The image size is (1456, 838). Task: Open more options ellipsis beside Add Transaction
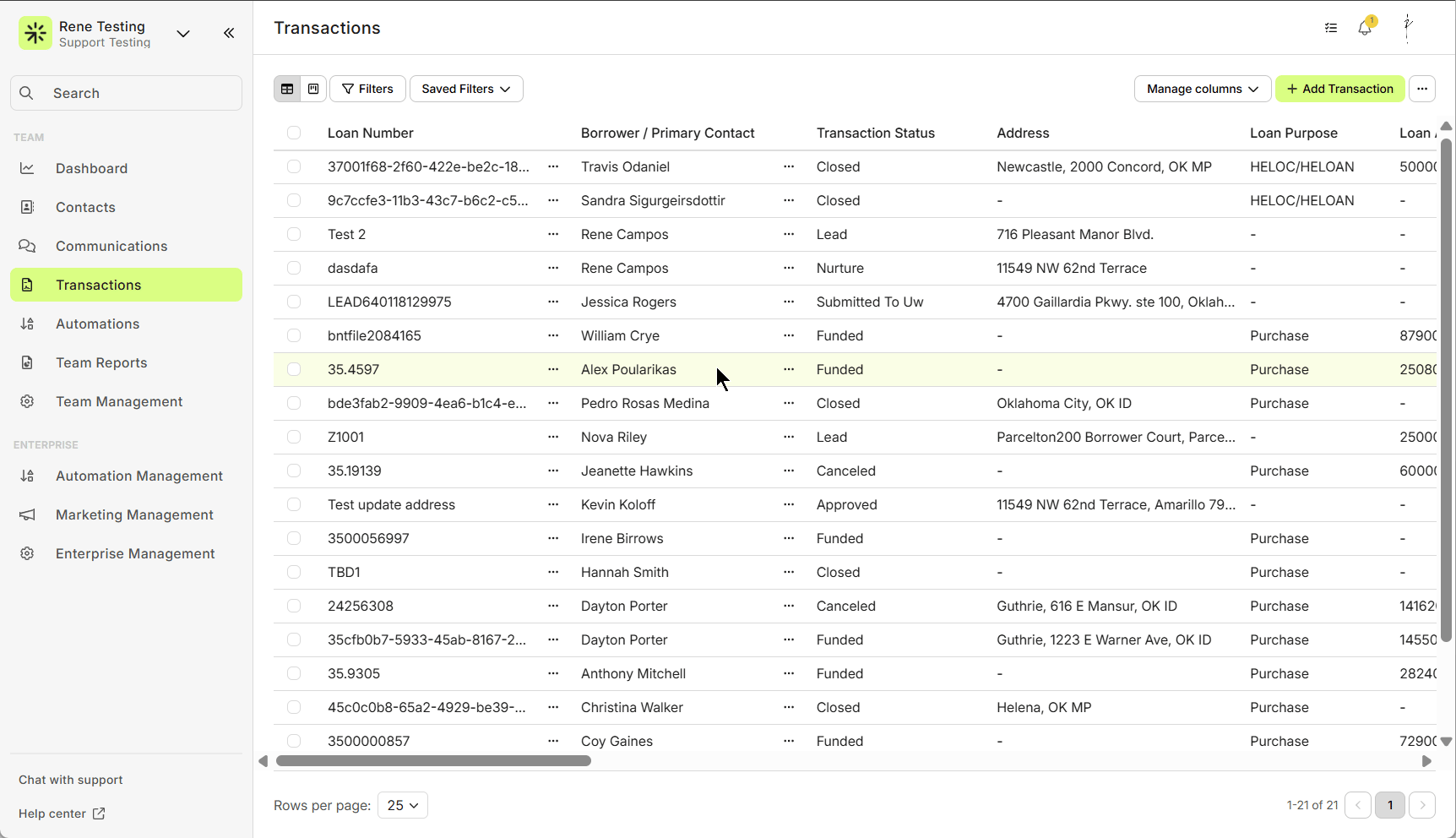[x=1422, y=89]
